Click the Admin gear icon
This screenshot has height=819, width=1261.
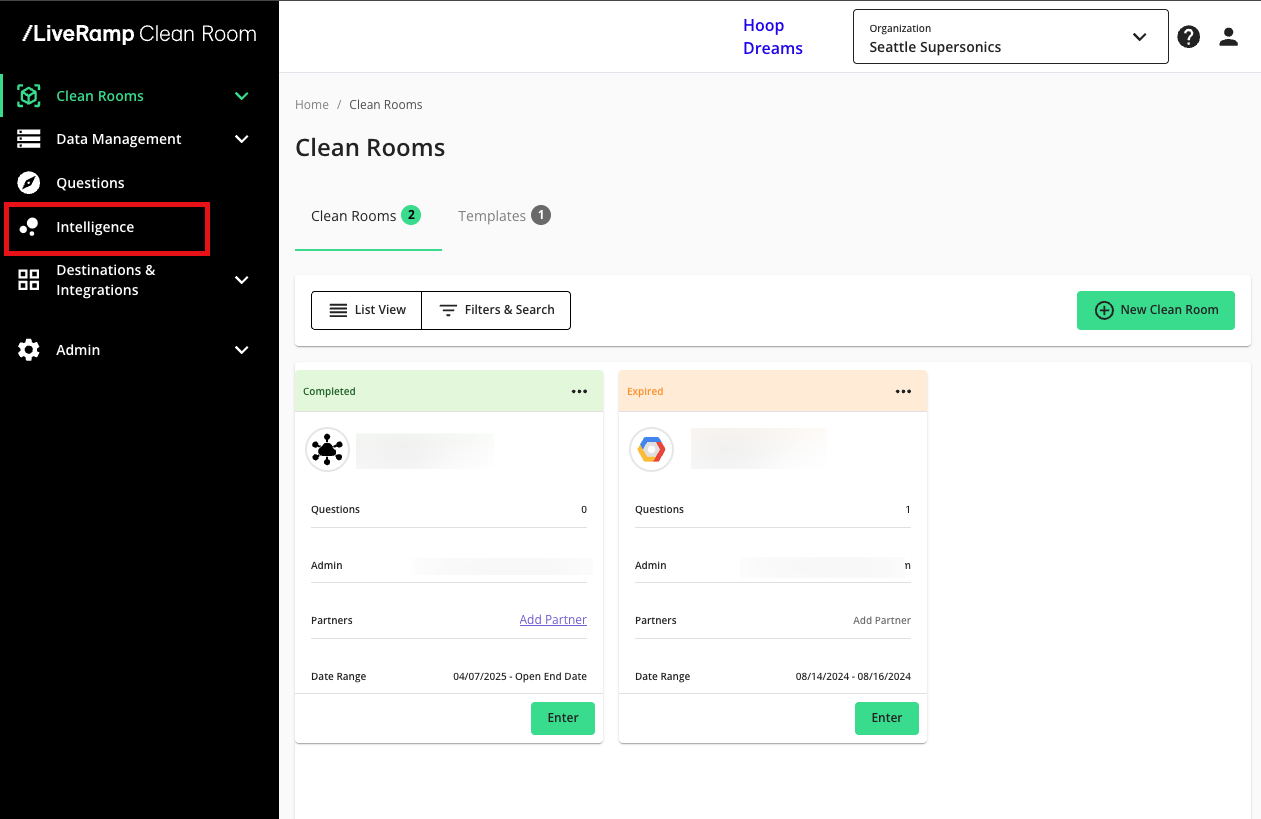pyautogui.click(x=29, y=350)
